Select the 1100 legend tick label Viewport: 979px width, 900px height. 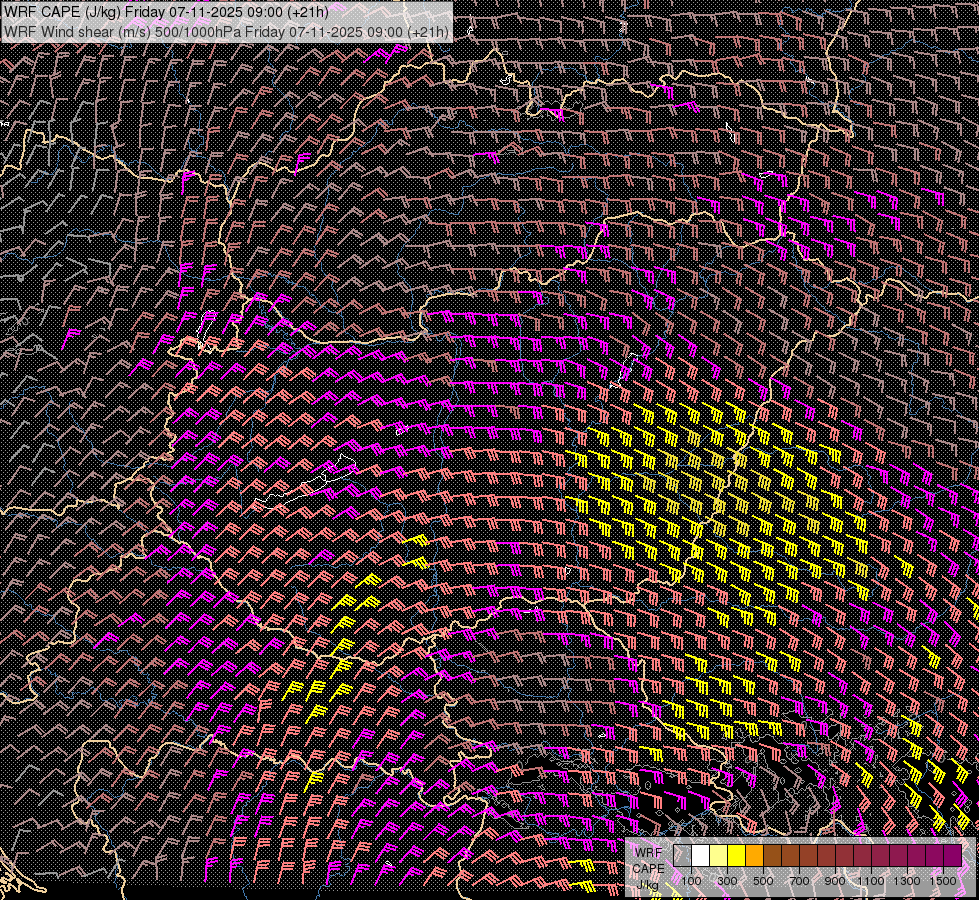871,880
